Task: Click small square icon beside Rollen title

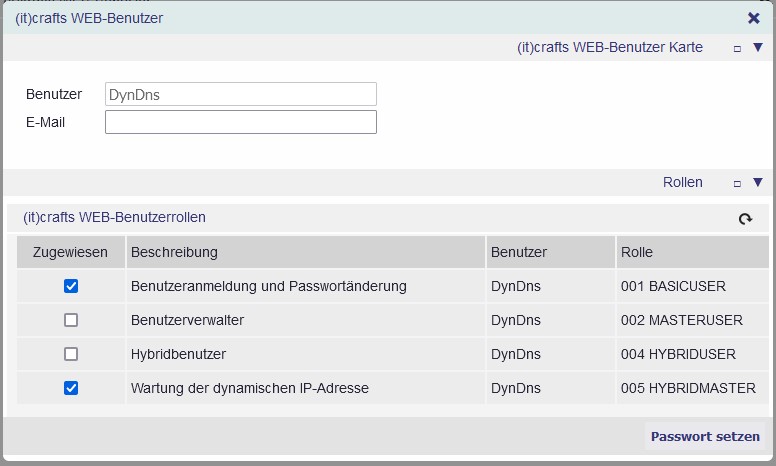Action: tap(737, 184)
